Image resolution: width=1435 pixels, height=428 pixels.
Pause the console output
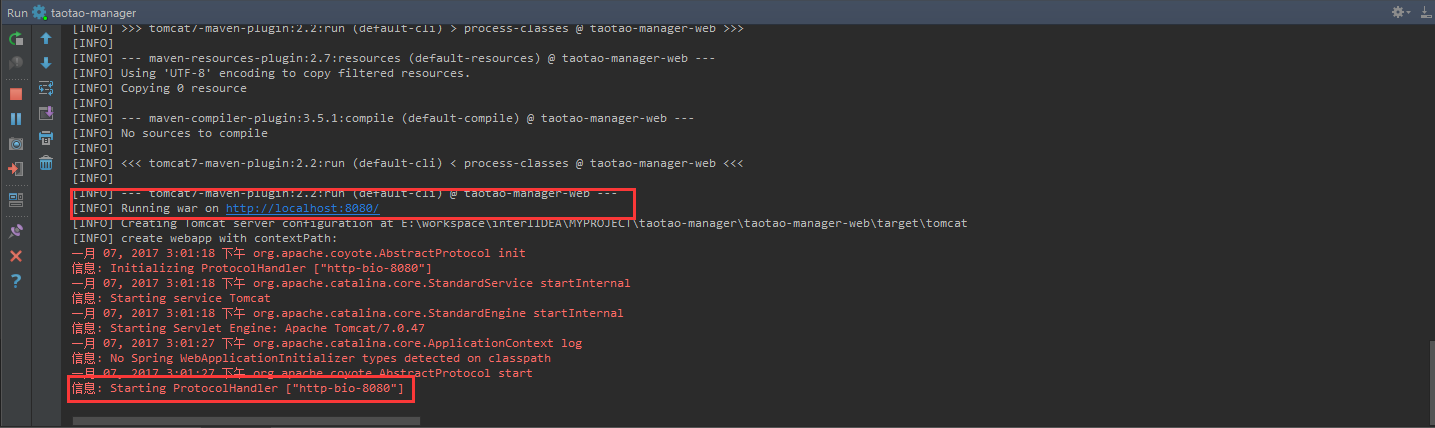pyautogui.click(x=16, y=119)
